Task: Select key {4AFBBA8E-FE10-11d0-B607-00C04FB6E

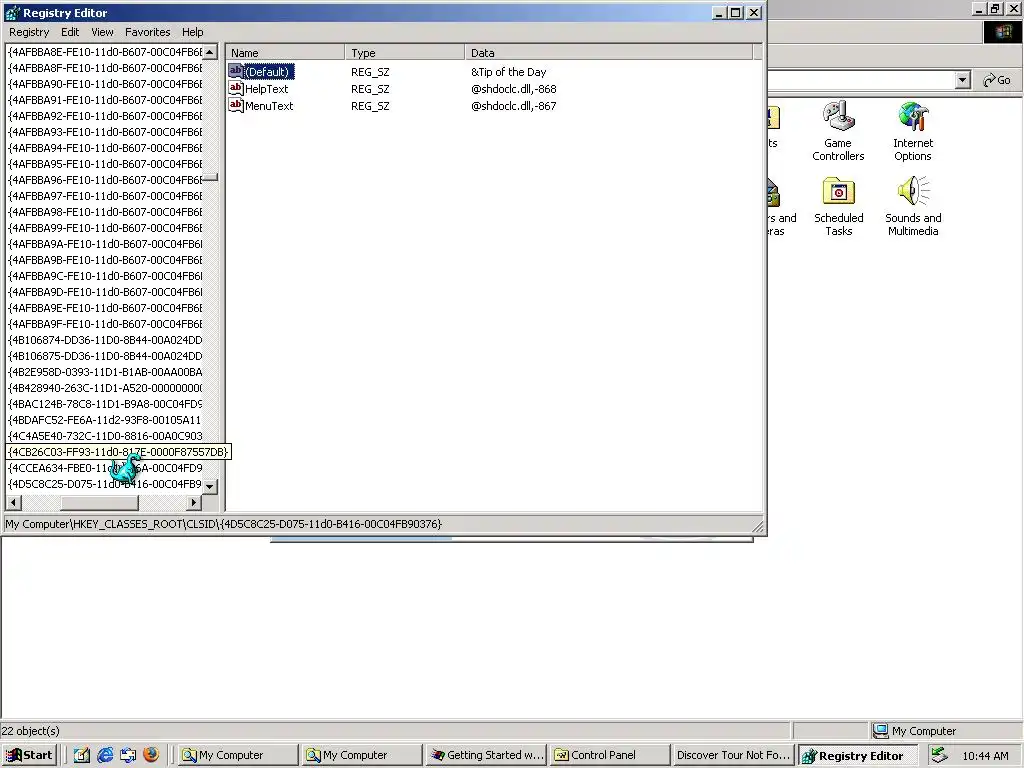Action: pyautogui.click(x=104, y=52)
